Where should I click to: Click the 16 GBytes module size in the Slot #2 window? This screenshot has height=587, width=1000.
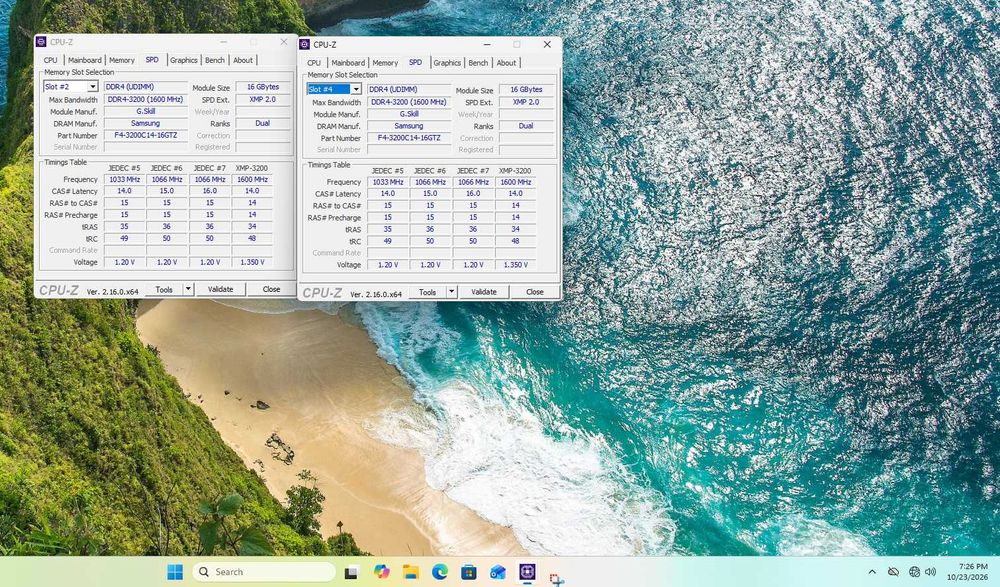point(263,87)
